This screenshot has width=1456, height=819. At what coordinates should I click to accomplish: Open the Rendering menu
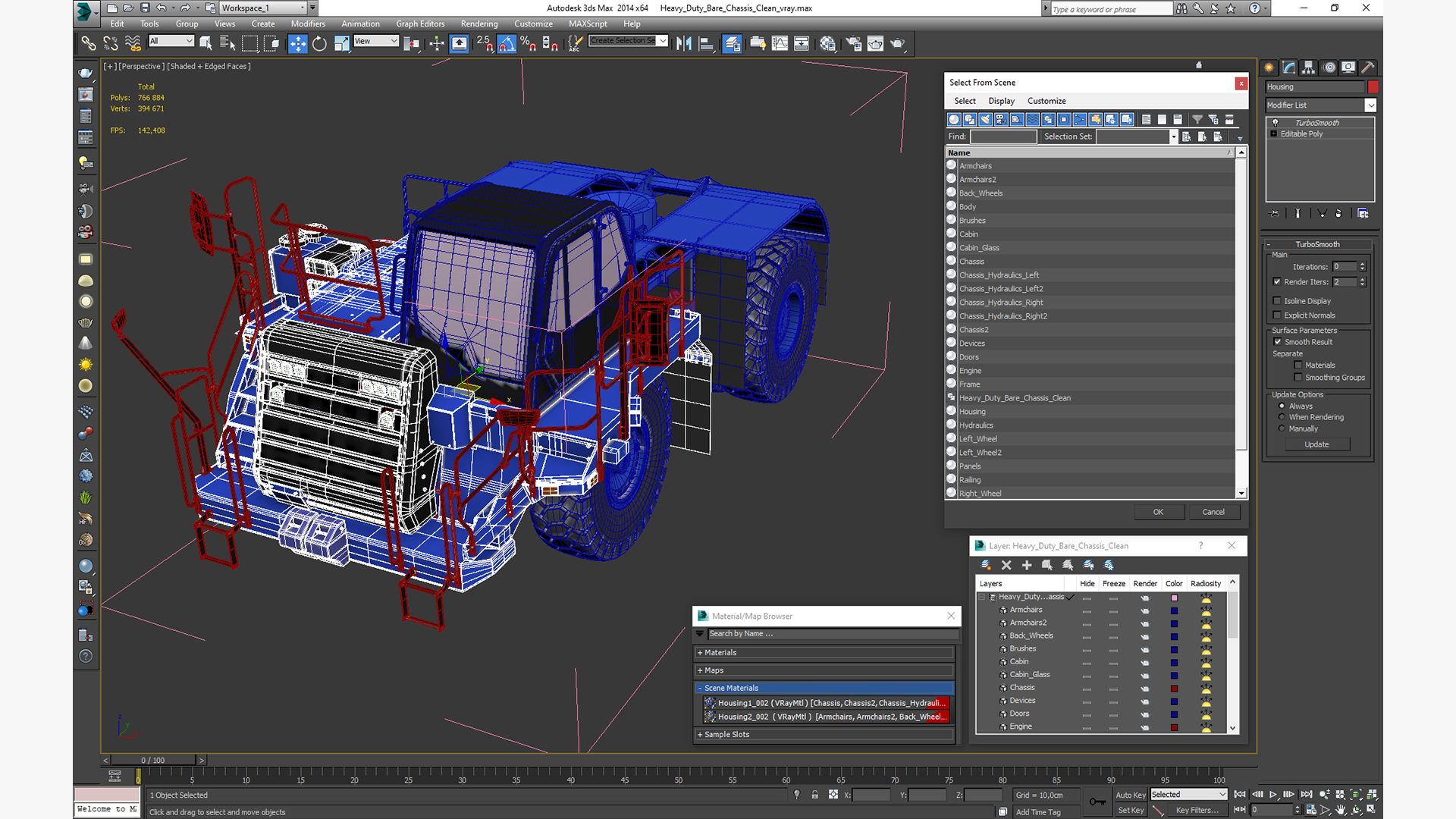pyautogui.click(x=479, y=24)
